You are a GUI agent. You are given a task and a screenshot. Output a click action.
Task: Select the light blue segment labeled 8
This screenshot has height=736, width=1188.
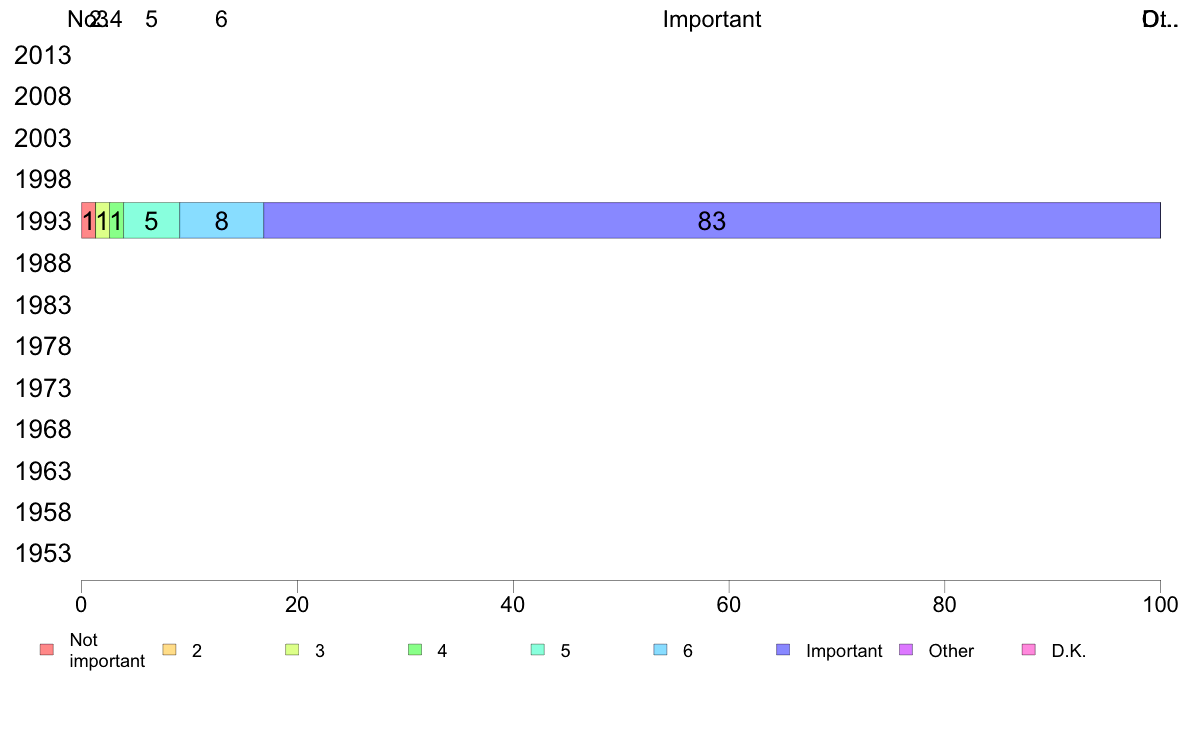pyautogui.click(x=221, y=221)
